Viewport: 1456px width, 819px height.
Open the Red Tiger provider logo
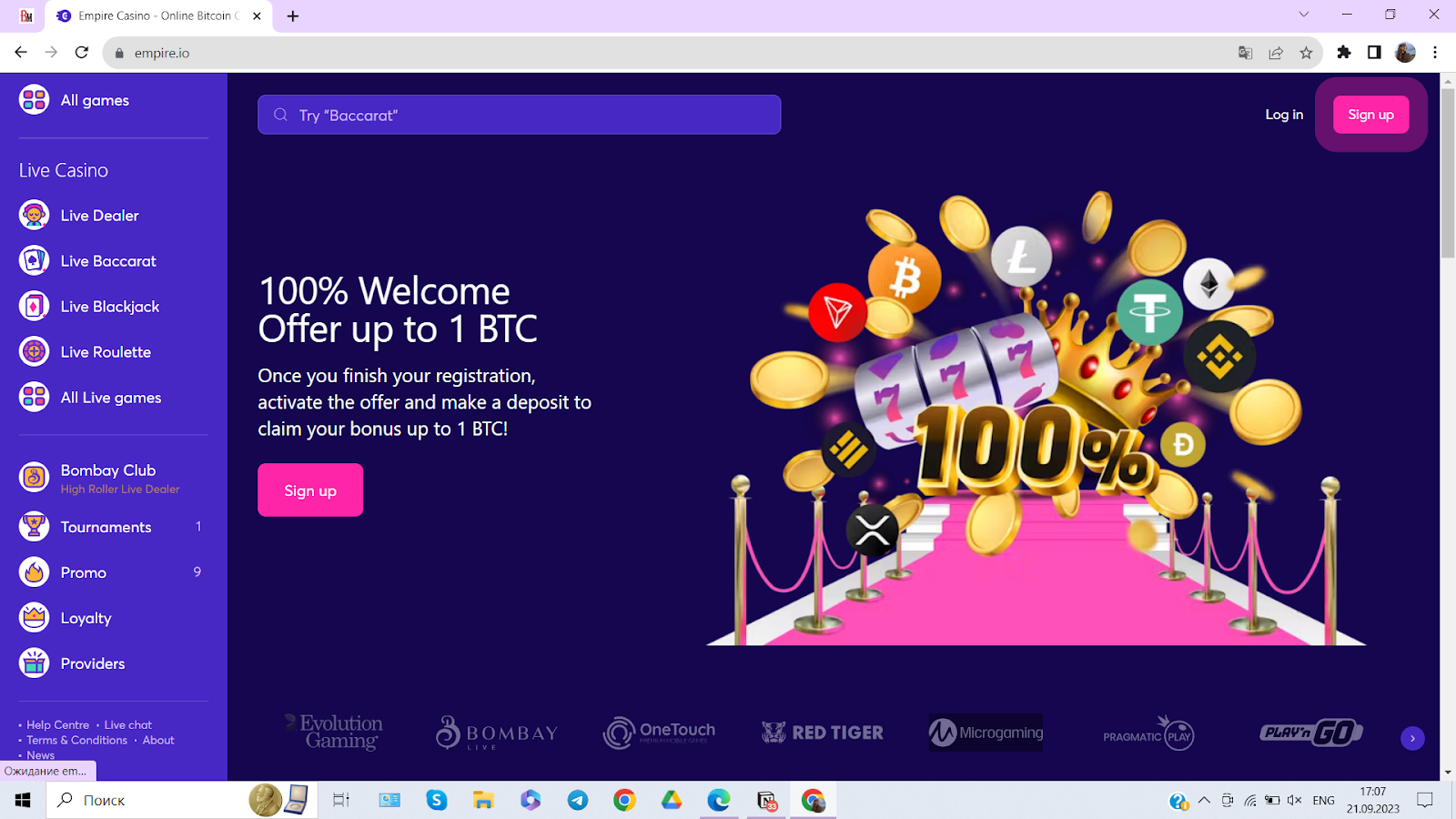pos(823,733)
